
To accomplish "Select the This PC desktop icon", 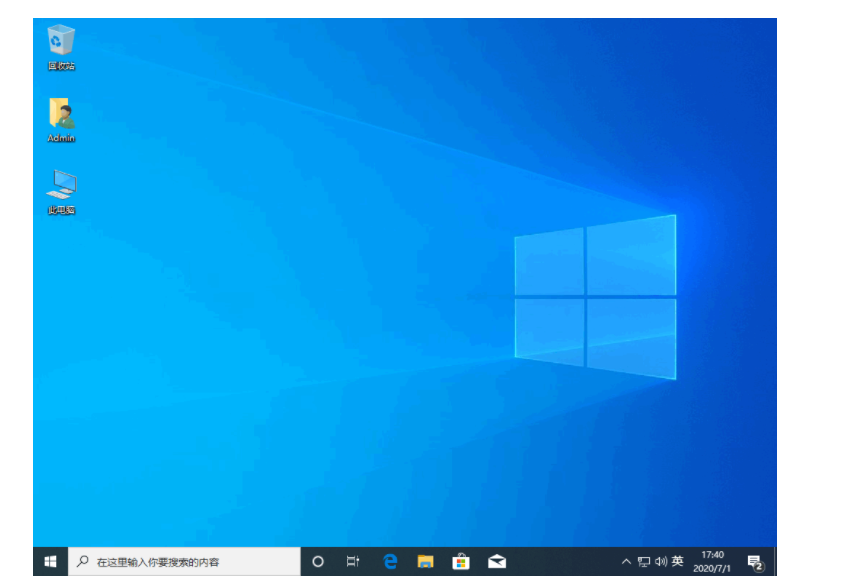I will click(61, 192).
